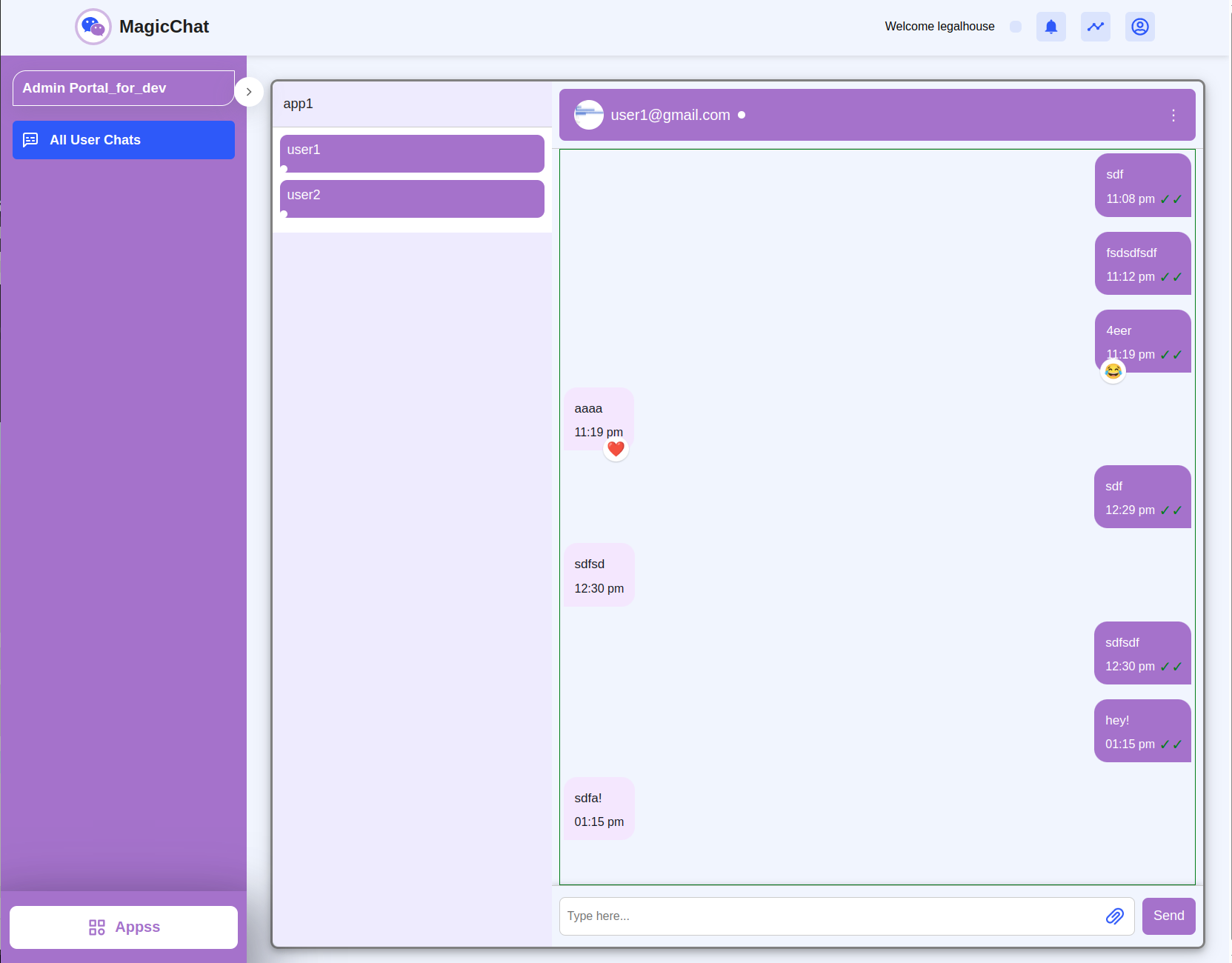
Task: Click the Appss button
Action: [124, 927]
